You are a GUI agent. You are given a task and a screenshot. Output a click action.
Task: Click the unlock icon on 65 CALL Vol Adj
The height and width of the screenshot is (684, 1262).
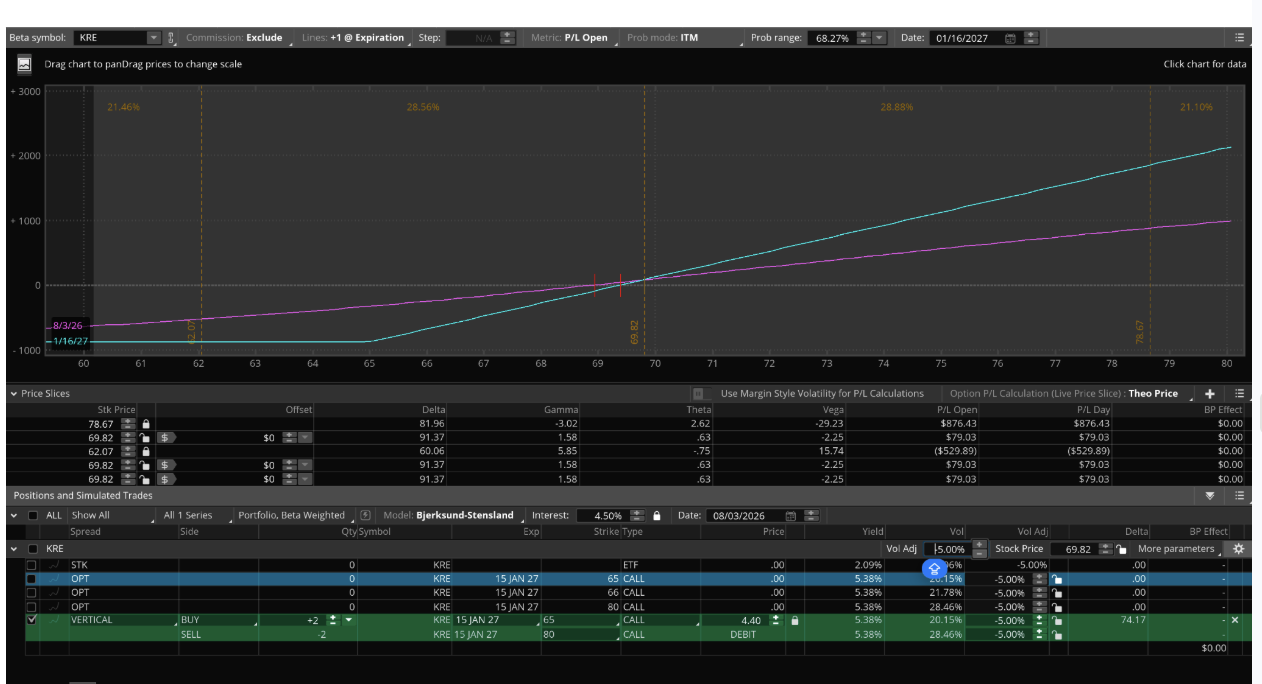1057,579
